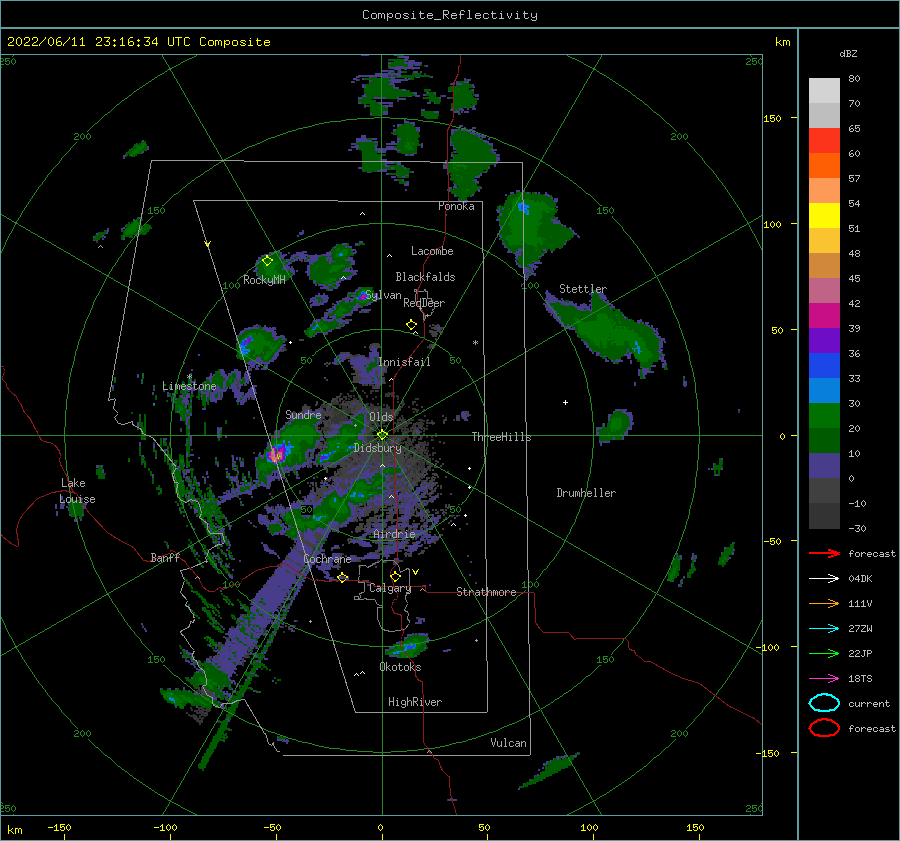Click the Olds label

coord(381,417)
